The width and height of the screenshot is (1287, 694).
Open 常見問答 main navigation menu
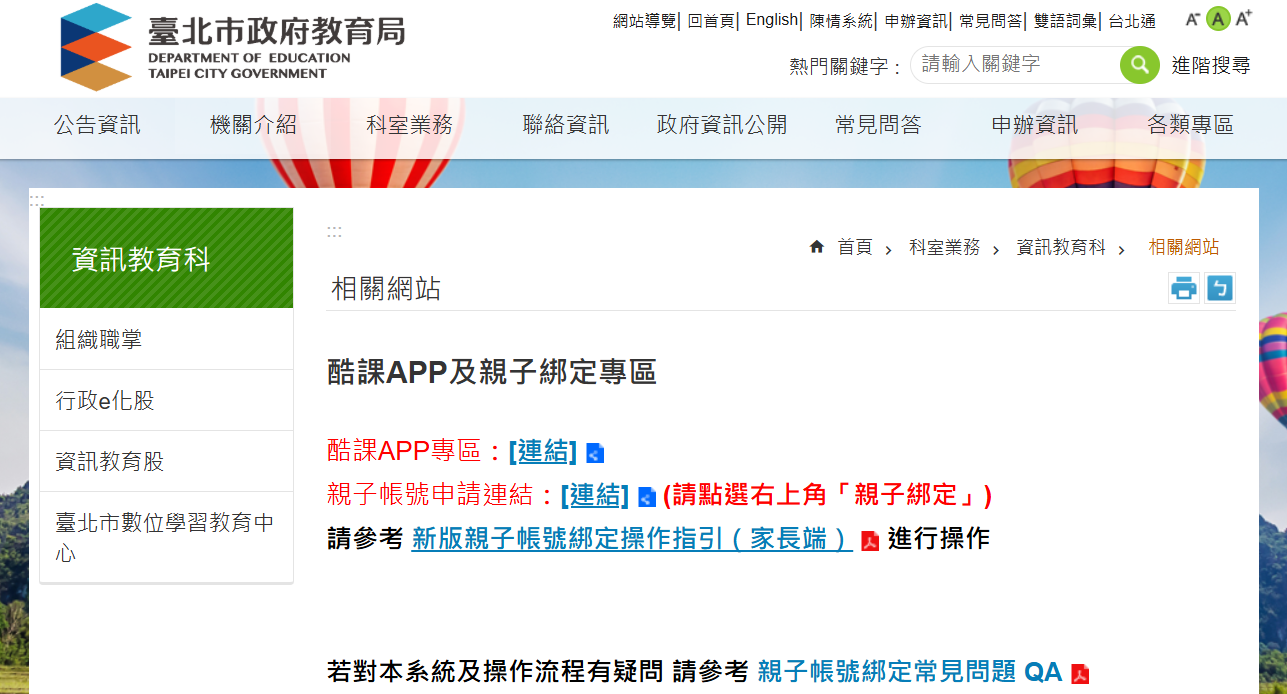click(878, 125)
